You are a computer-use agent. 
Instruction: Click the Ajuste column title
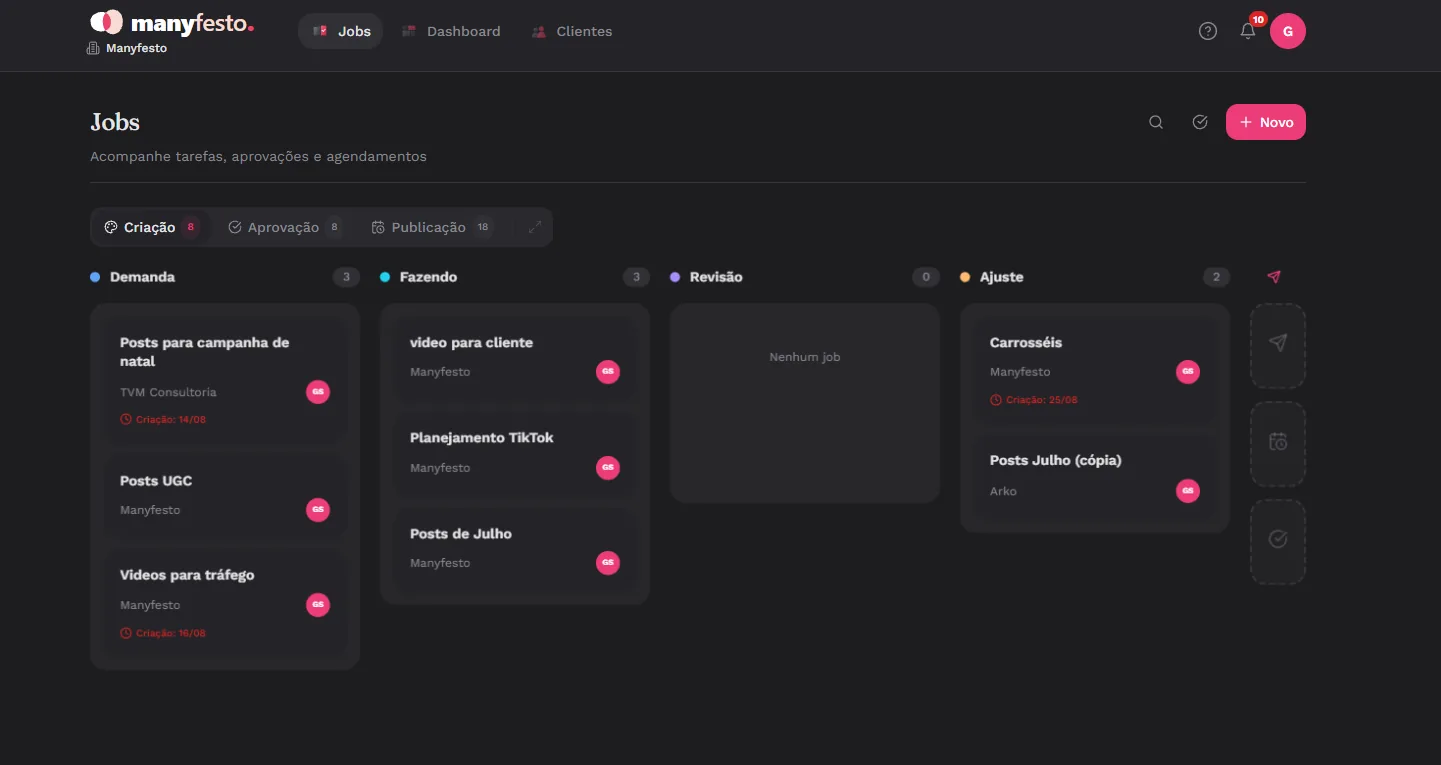click(1001, 277)
